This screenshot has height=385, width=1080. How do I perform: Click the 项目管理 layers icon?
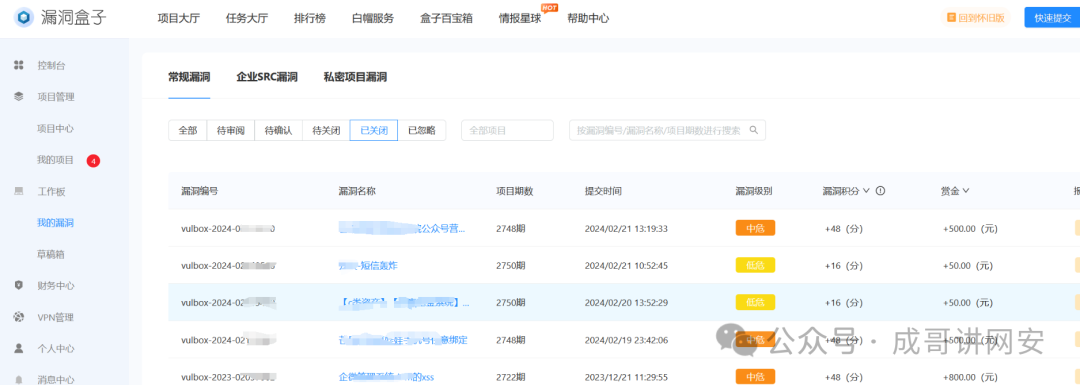(19, 97)
